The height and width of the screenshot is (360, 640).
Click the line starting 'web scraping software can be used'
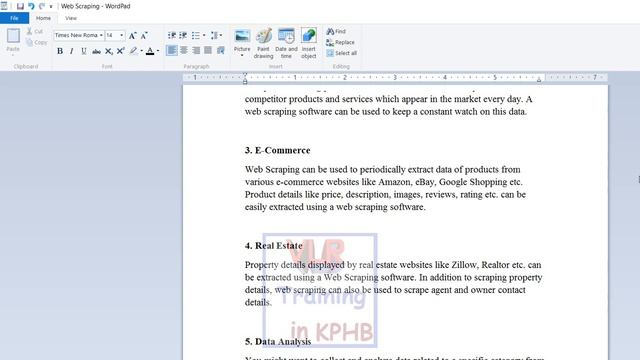tap(386, 112)
